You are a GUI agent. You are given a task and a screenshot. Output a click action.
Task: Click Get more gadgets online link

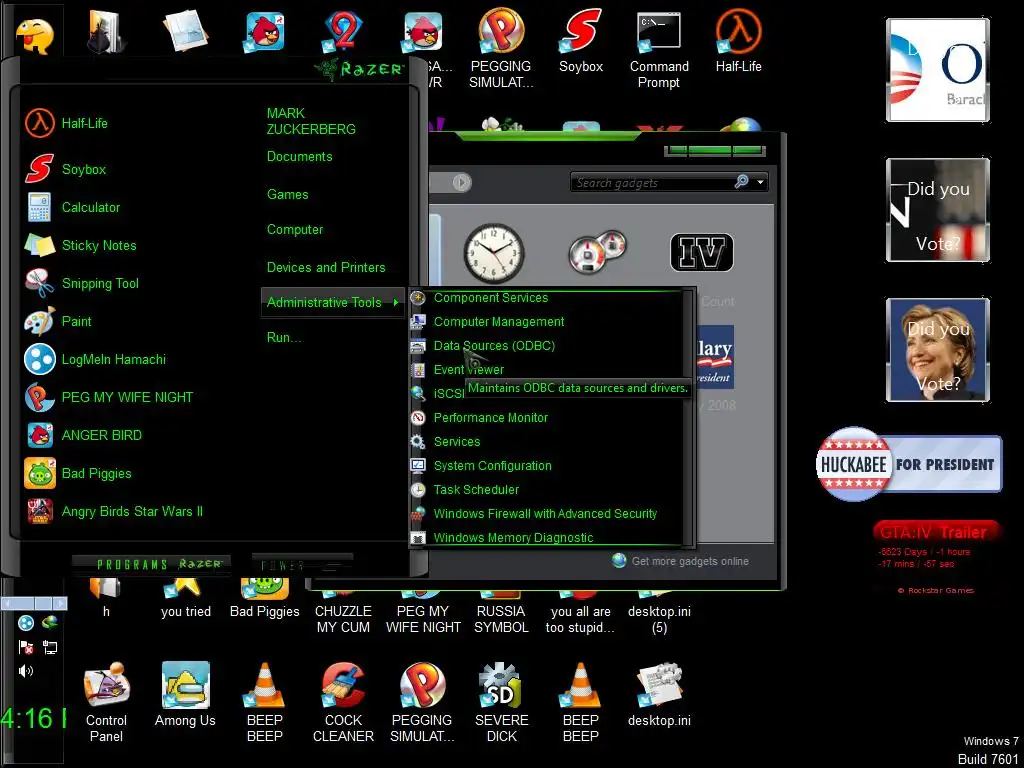click(x=690, y=562)
